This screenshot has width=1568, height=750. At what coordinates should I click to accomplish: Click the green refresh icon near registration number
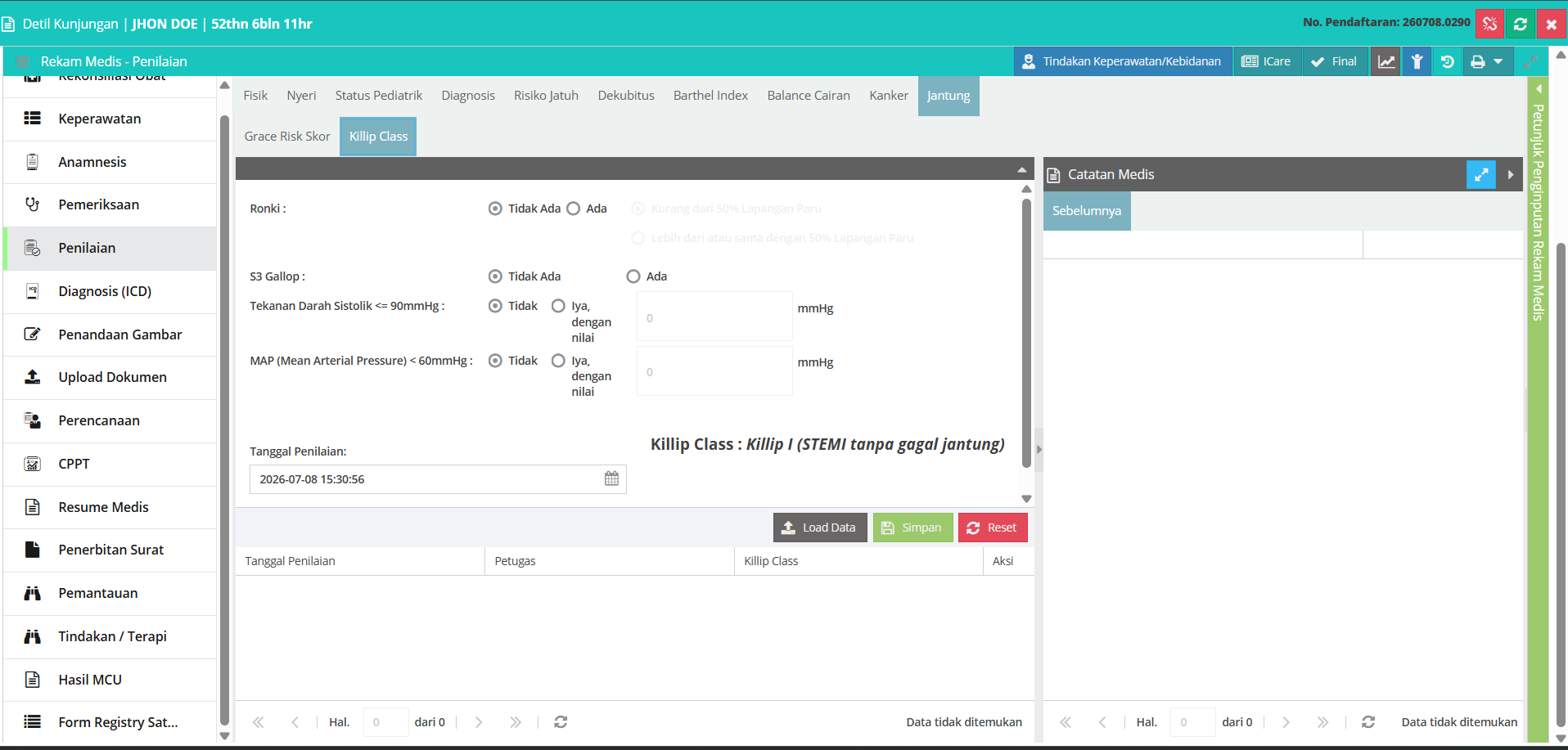(x=1521, y=24)
